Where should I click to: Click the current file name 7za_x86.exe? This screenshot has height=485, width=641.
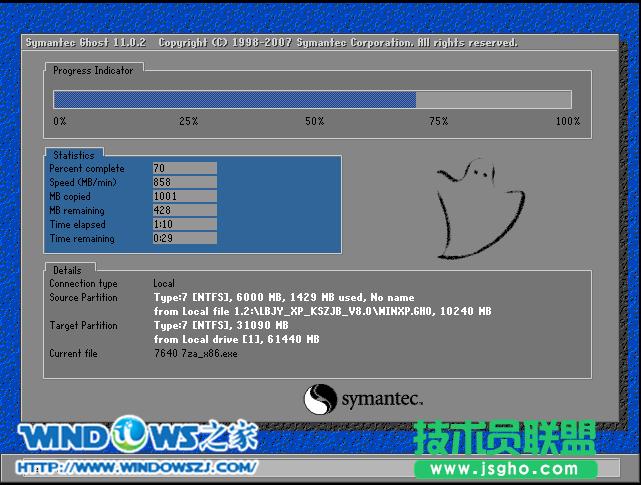(197, 354)
